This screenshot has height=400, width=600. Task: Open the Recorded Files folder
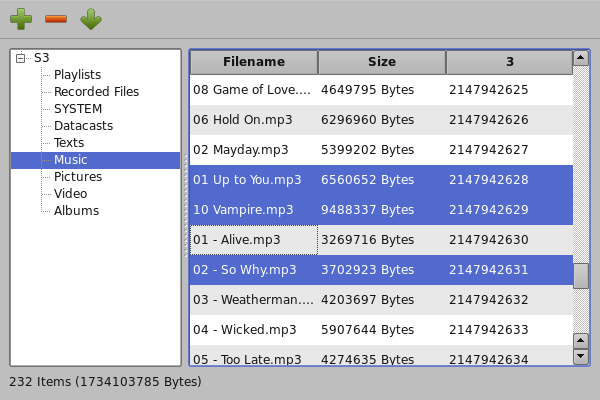click(x=96, y=91)
